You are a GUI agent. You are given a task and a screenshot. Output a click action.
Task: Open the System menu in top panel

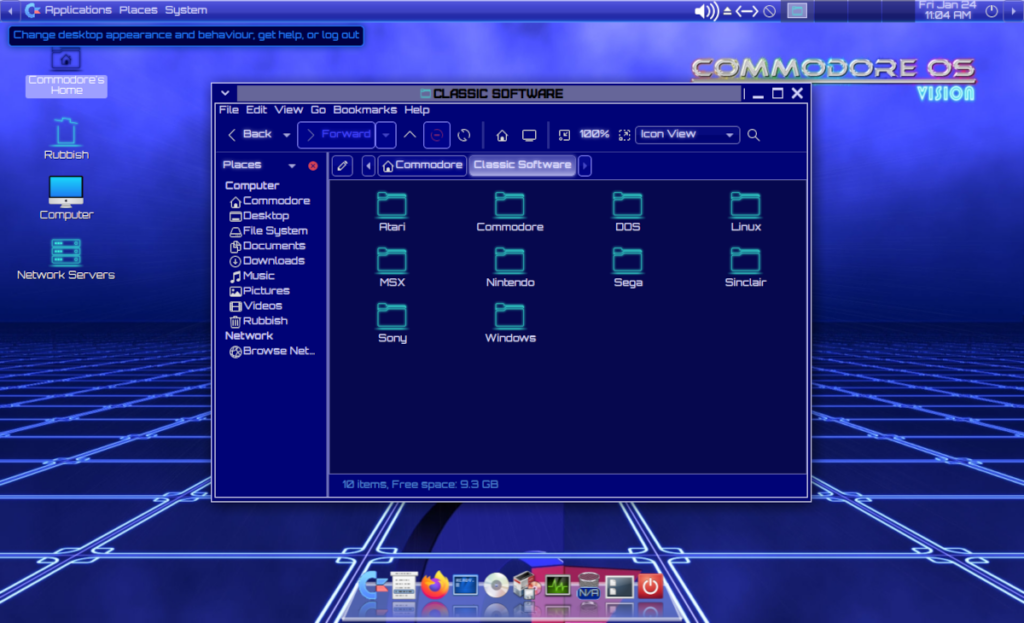185,10
